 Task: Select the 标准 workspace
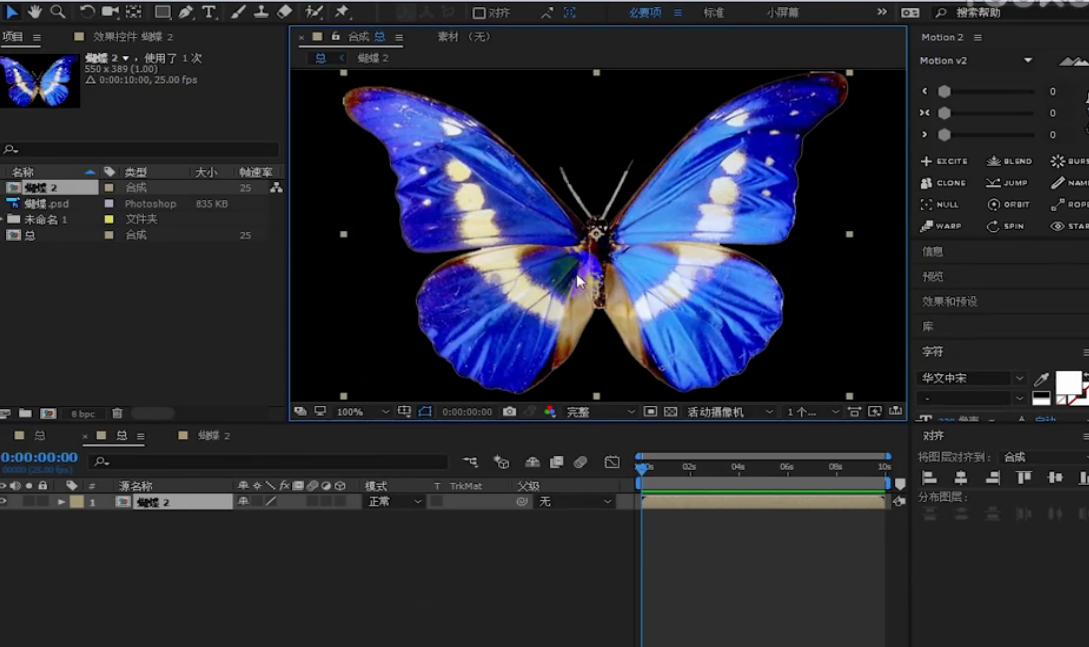(713, 12)
